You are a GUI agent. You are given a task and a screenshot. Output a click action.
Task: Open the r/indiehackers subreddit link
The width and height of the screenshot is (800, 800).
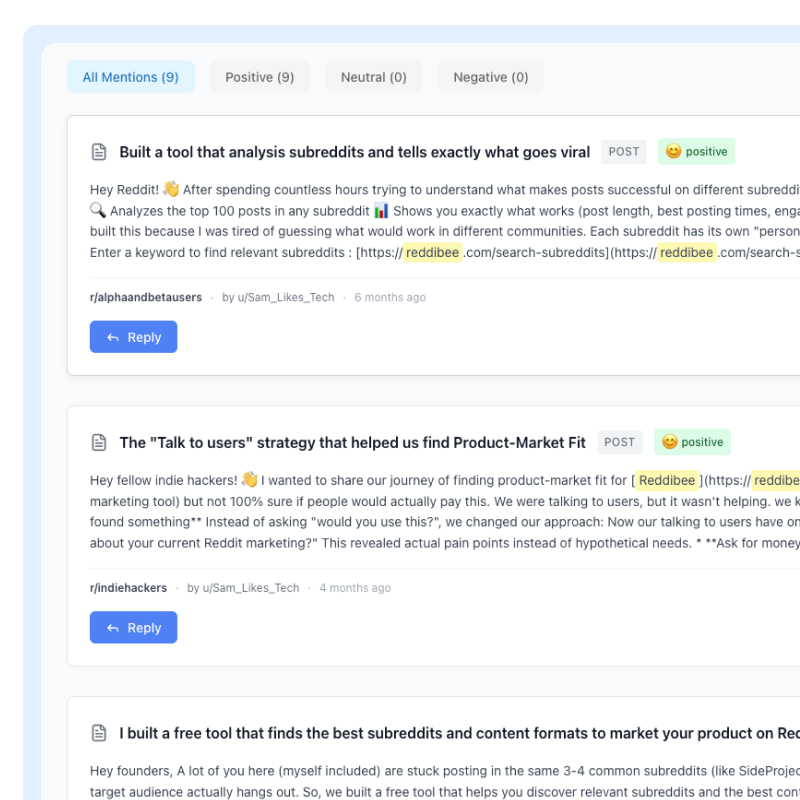click(x=129, y=588)
